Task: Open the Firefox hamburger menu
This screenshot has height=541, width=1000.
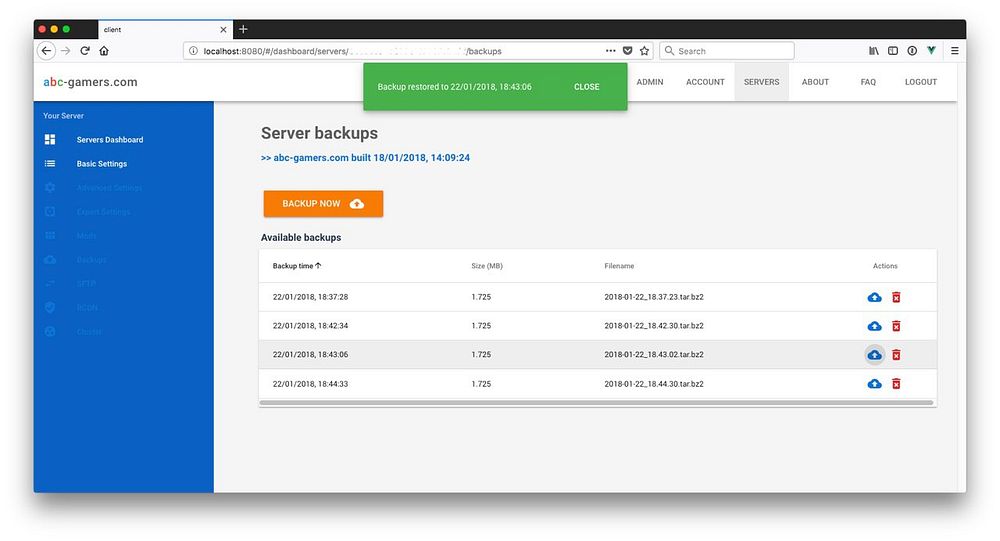Action: click(955, 51)
